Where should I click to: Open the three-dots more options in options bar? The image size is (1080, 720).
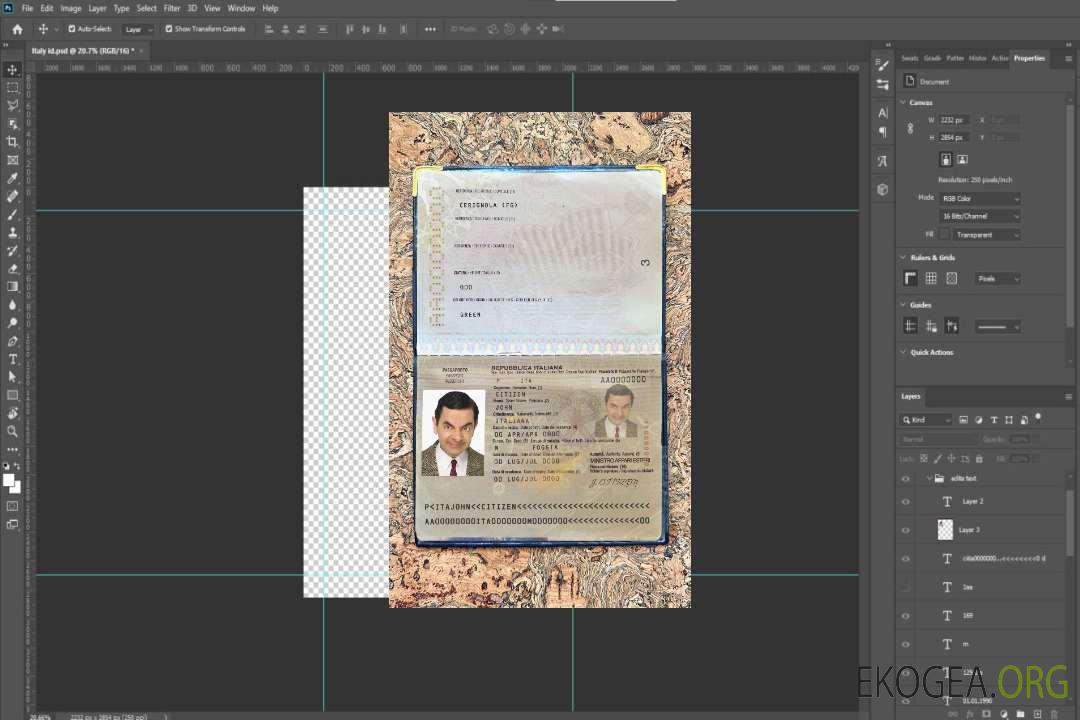click(430, 29)
